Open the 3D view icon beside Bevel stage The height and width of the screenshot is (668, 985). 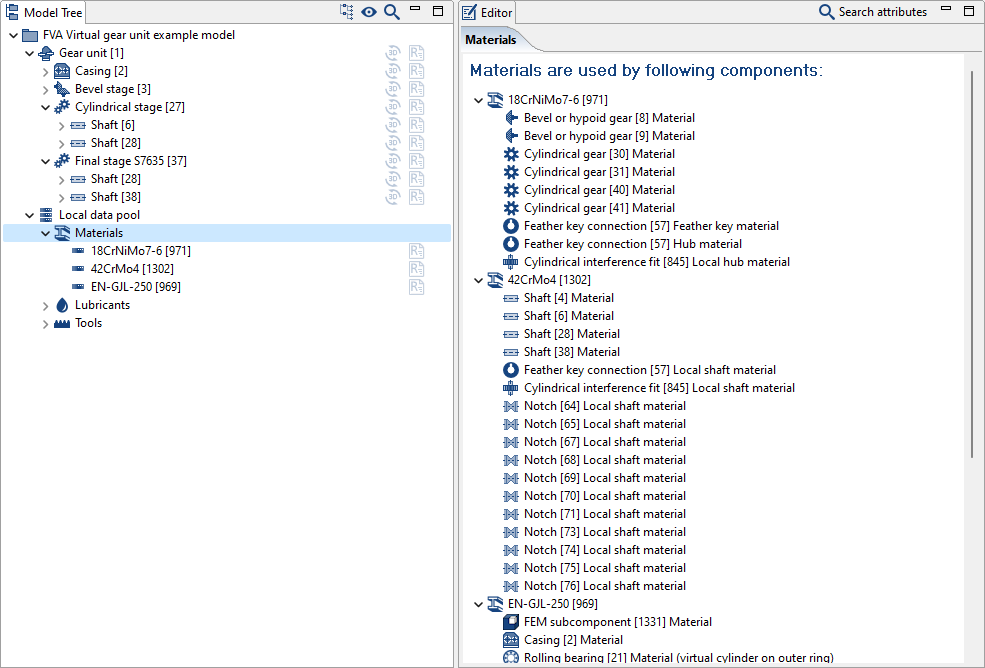[x=392, y=88]
